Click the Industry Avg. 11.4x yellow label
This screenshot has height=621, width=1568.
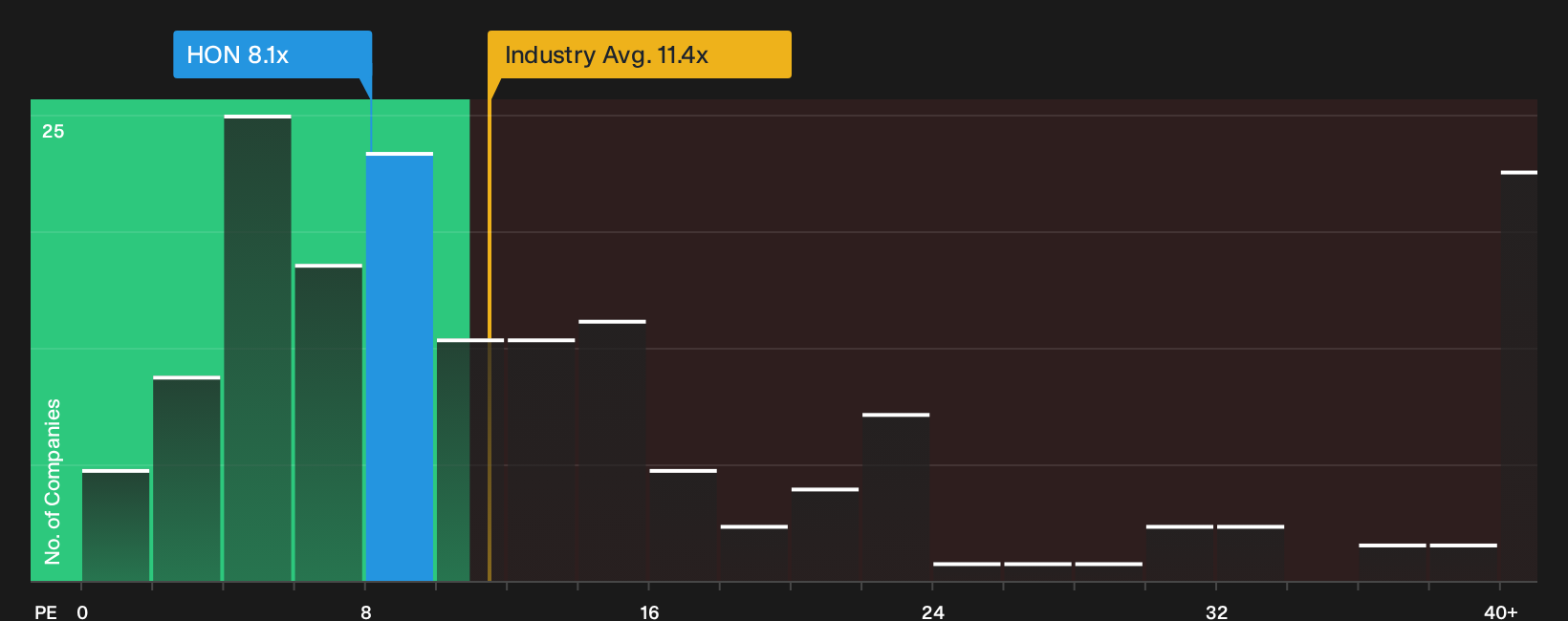click(639, 54)
